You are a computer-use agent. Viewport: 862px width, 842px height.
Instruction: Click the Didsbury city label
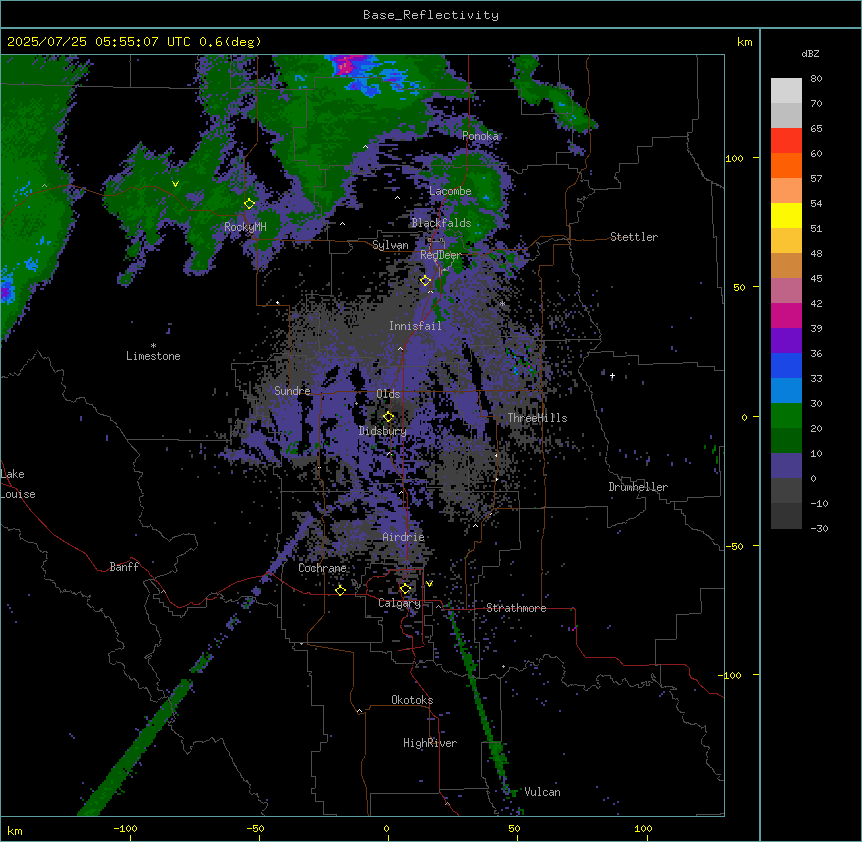tap(382, 431)
